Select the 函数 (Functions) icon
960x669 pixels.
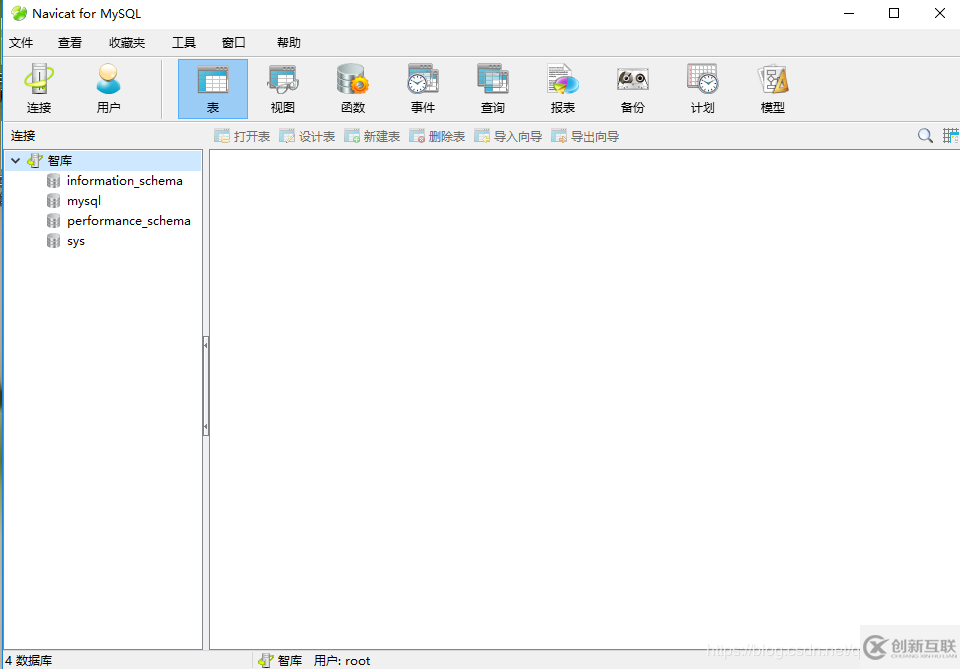point(352,88)
